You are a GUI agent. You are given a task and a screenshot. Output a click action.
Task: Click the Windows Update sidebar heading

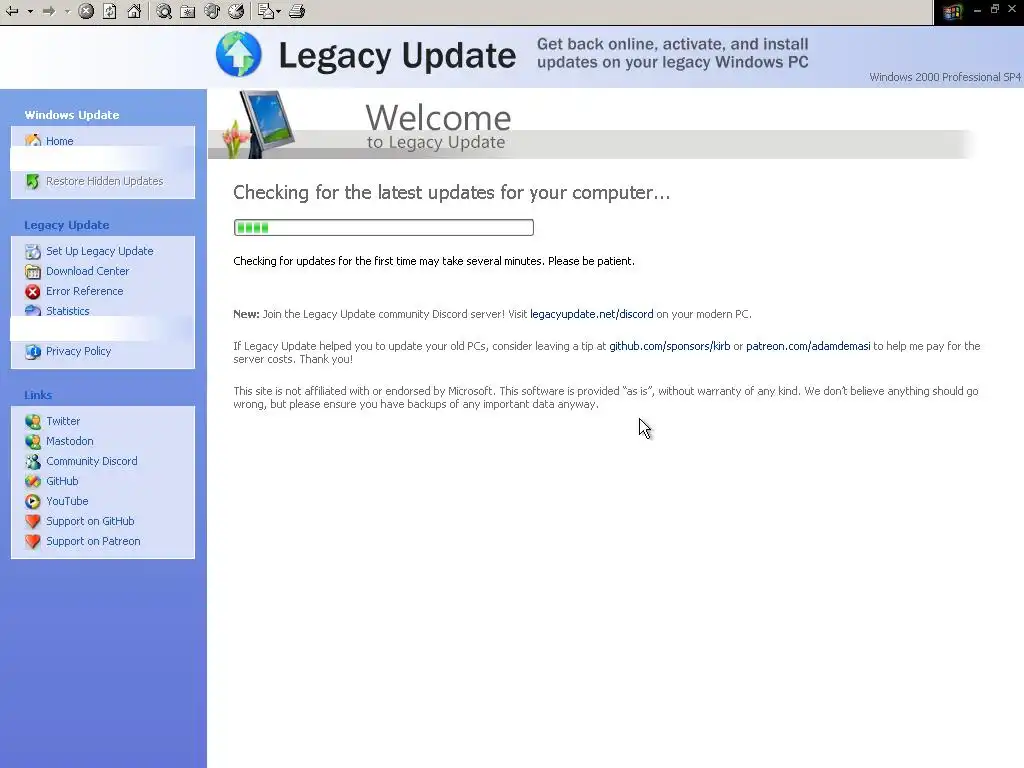coord(72,115)
